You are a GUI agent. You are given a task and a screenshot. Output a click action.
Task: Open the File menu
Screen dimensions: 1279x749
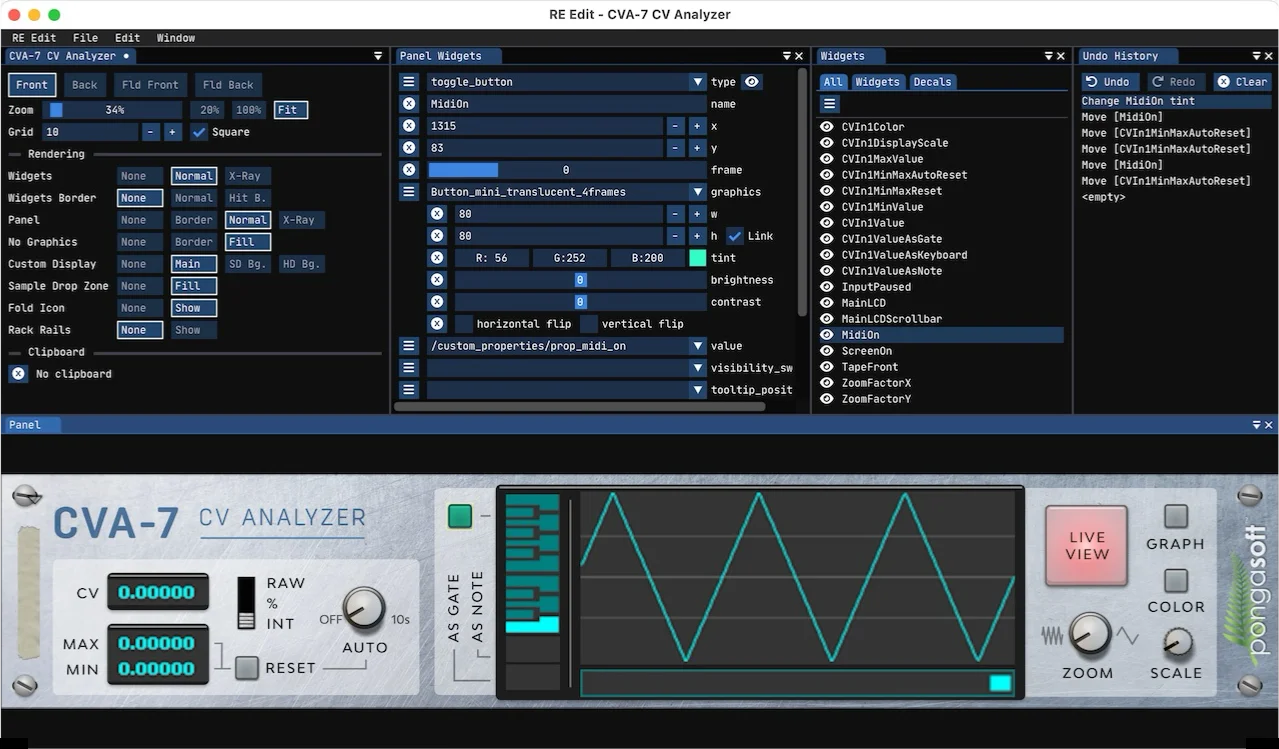pos(85,38)
